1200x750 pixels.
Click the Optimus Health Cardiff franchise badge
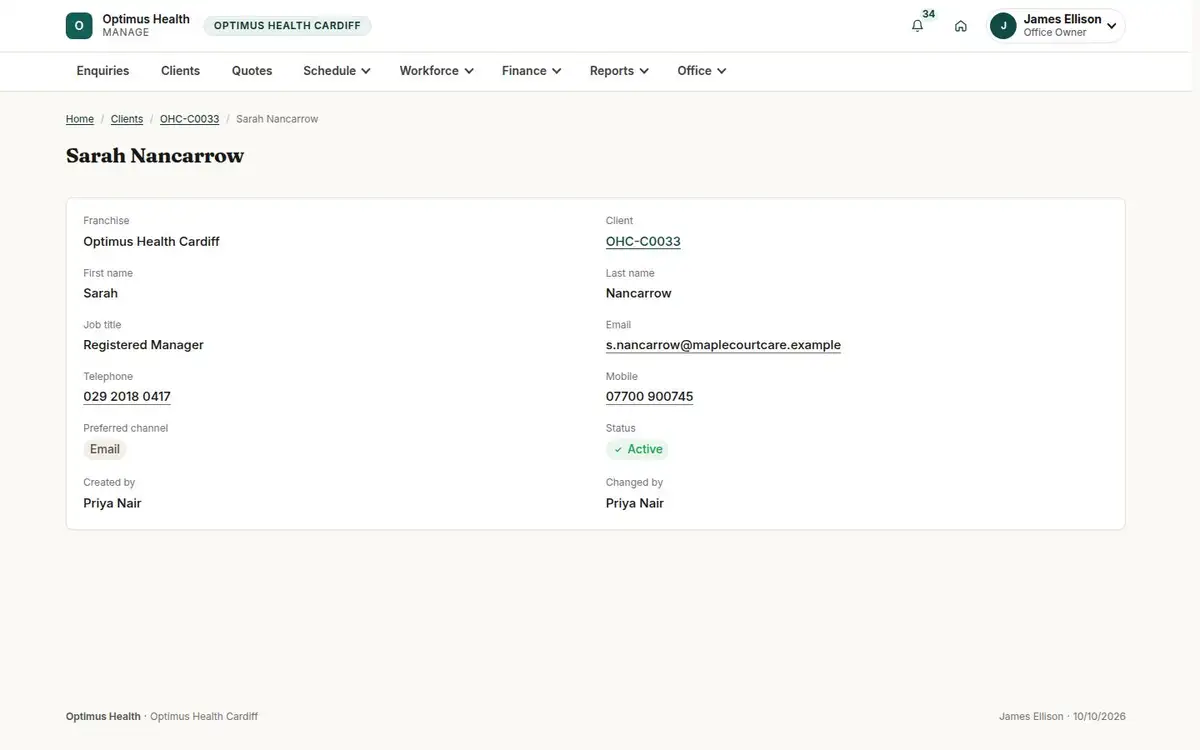(x=287, y=26)
